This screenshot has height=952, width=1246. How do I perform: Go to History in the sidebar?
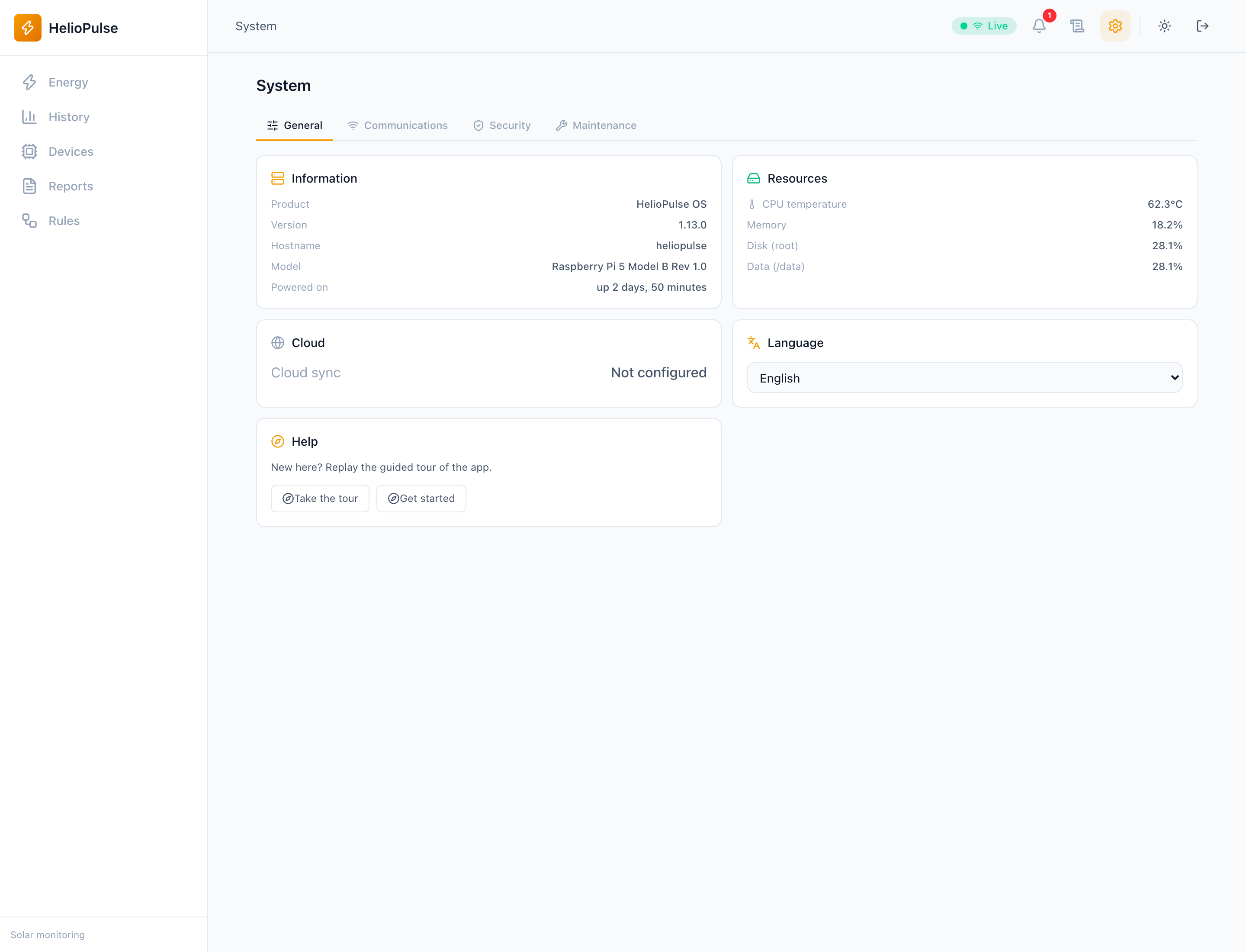103,117
